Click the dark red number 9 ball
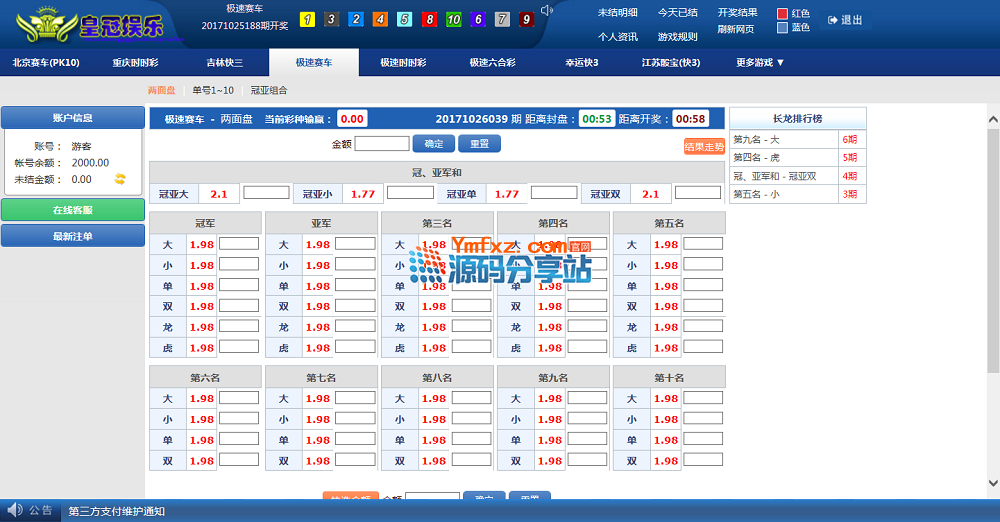 coord(526,19)
